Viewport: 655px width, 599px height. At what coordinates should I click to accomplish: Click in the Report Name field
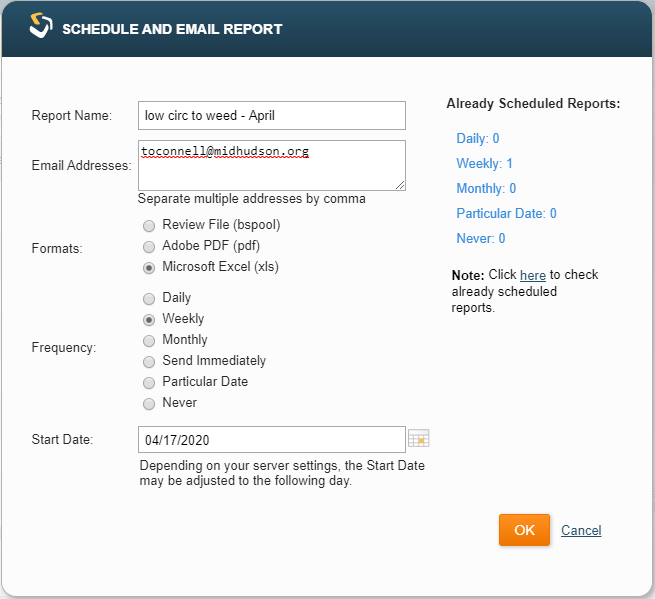pos(272,115)
